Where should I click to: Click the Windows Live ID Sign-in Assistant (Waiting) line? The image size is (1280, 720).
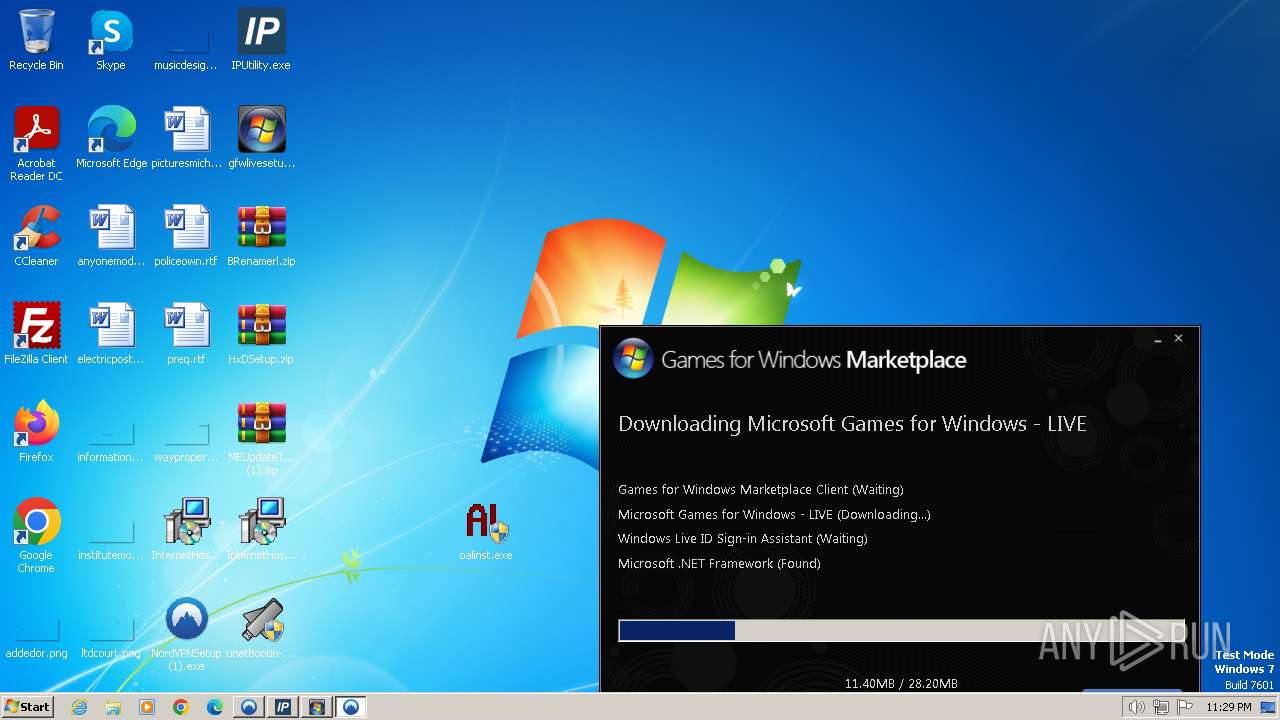743,539
